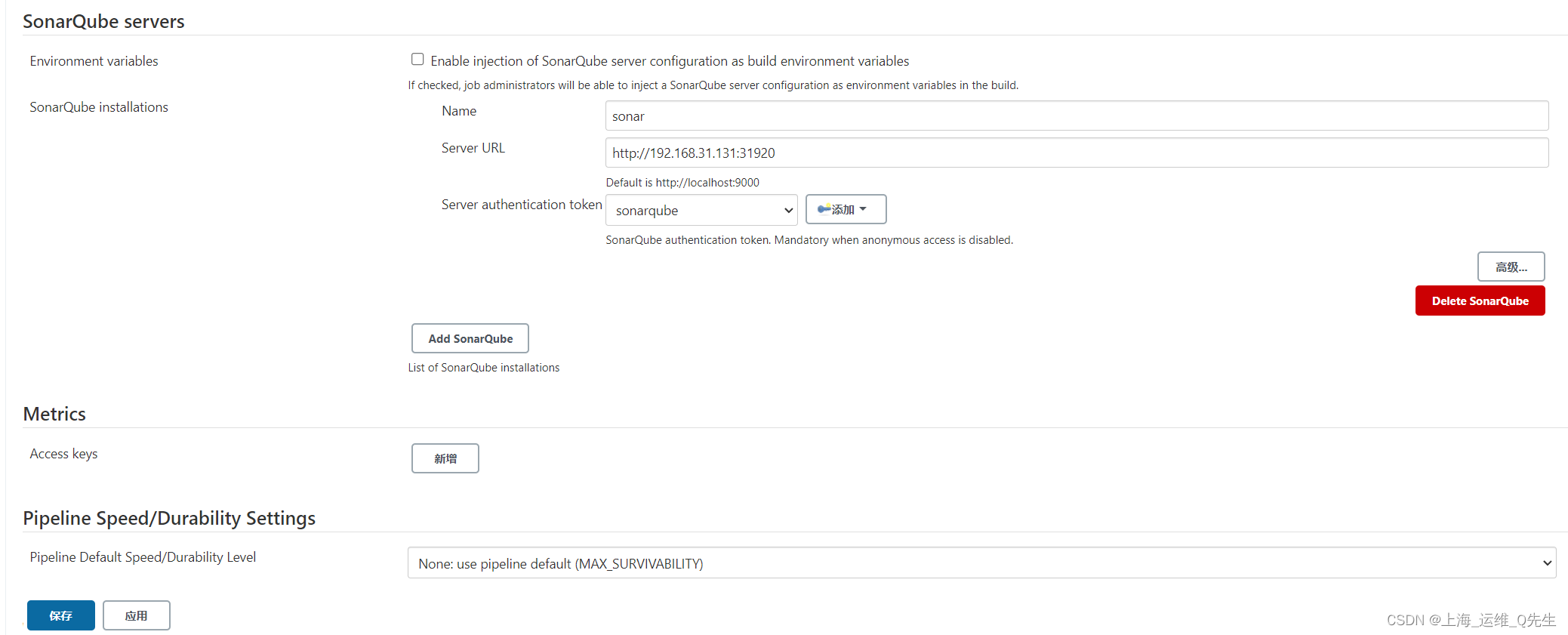Screen dimensions: 1568x635
Task: Click the 'Default is http://localhost:9000' hint text
Action: click(682, 183)
